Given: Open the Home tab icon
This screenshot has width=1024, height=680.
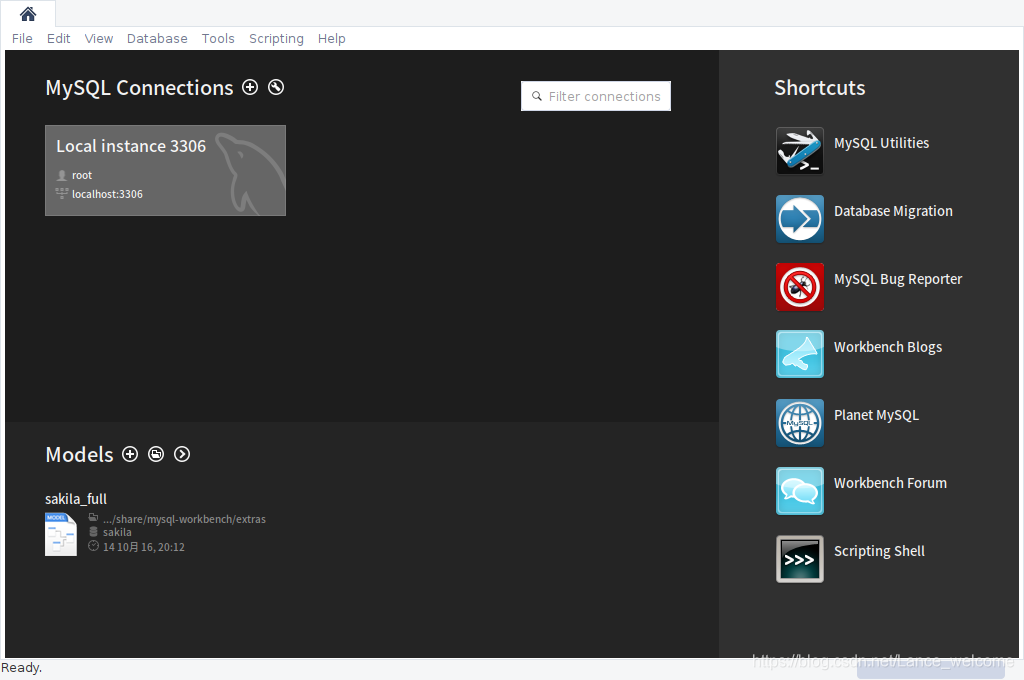Looking at the screenshot, I should [x=27, y=14].
